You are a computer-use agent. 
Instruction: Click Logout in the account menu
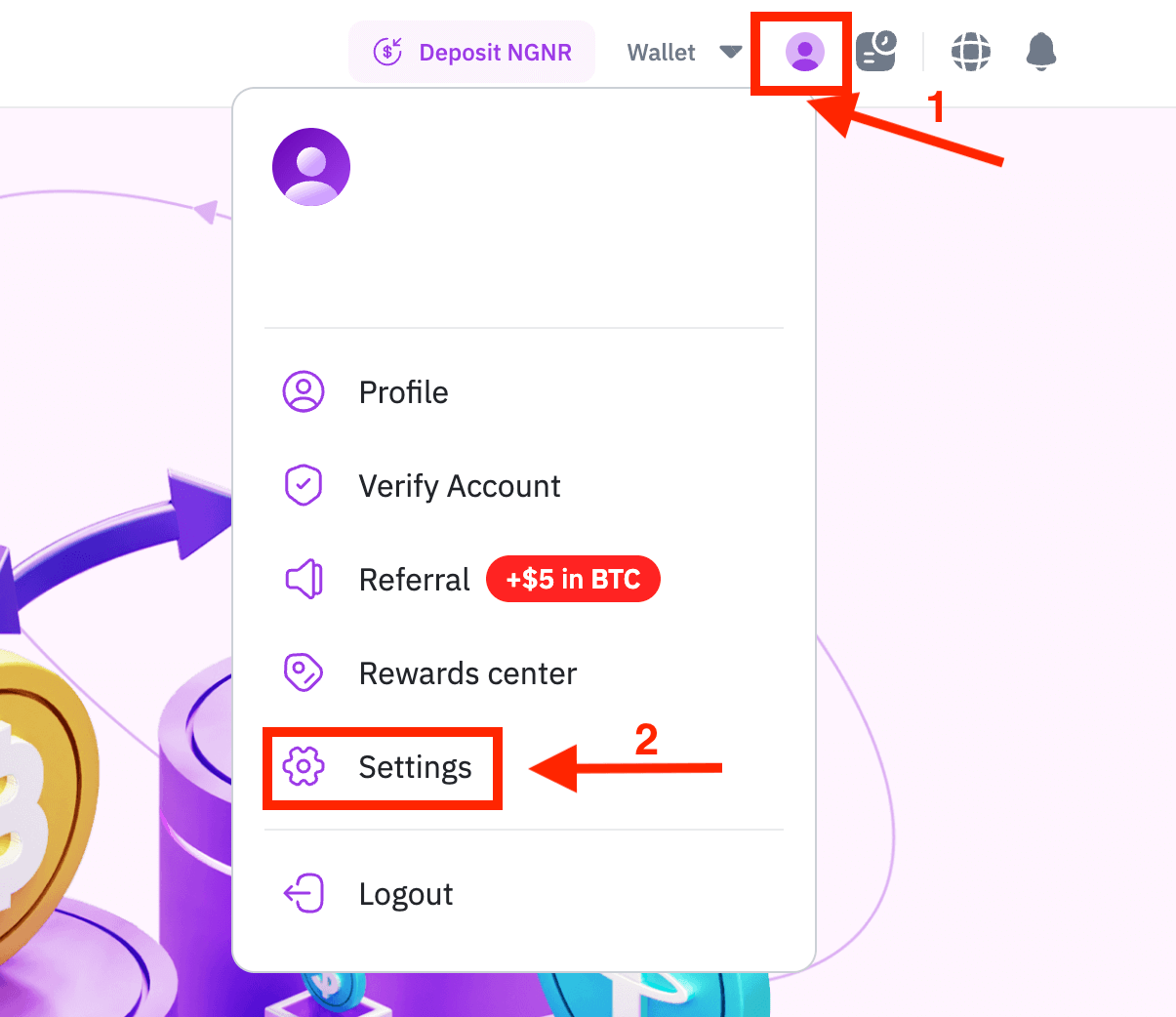pos(406,894)
